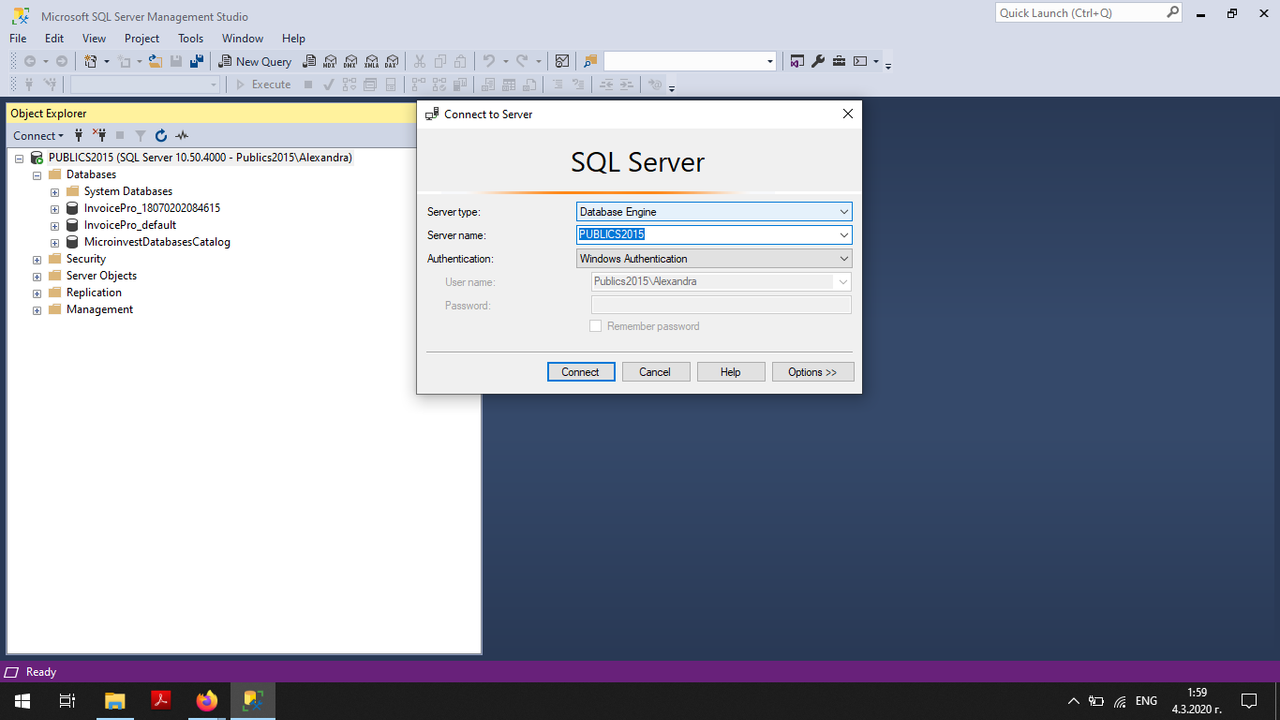Screen dimensions: 1280x720
Task: Open the Connect dropdown in Object Explorer
Action: click(x=38, y=135)
